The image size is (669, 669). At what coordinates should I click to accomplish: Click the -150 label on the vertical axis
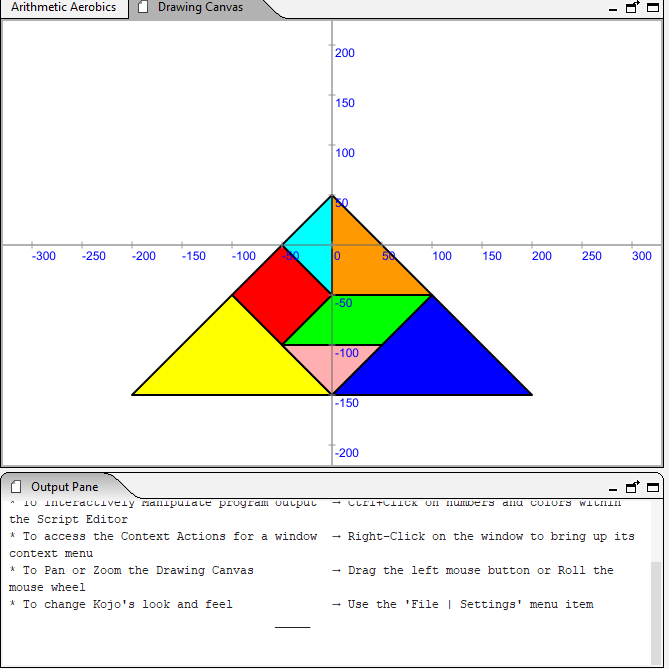(346, 403)
